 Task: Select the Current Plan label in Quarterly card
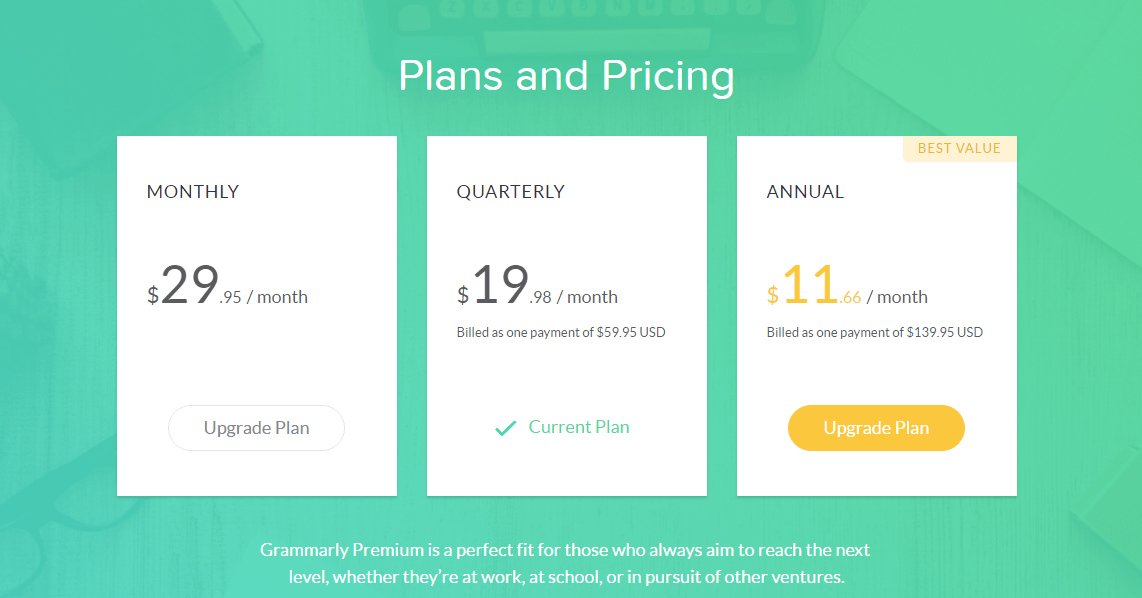tap(579, 427)
